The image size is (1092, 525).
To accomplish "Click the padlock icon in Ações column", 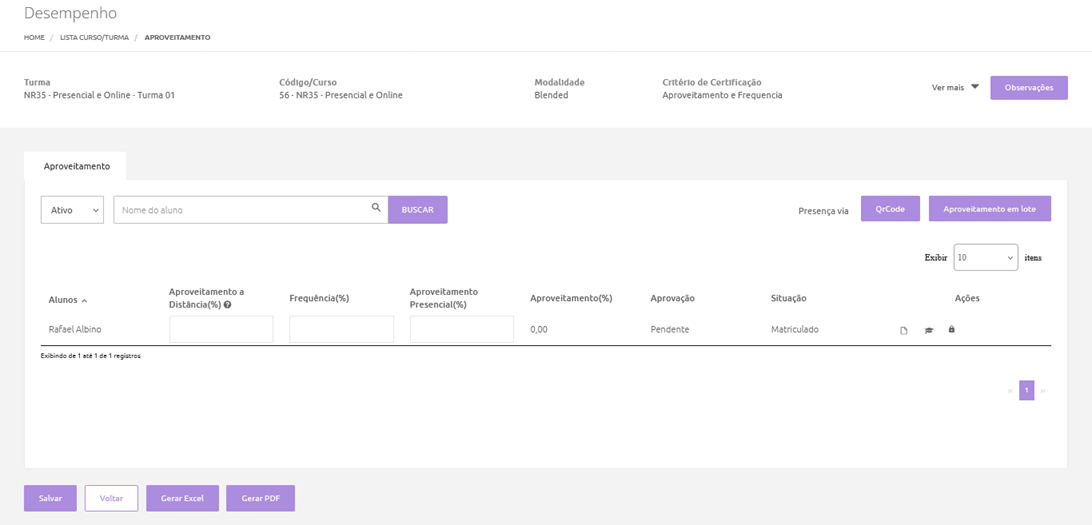I will click(951, 329).
